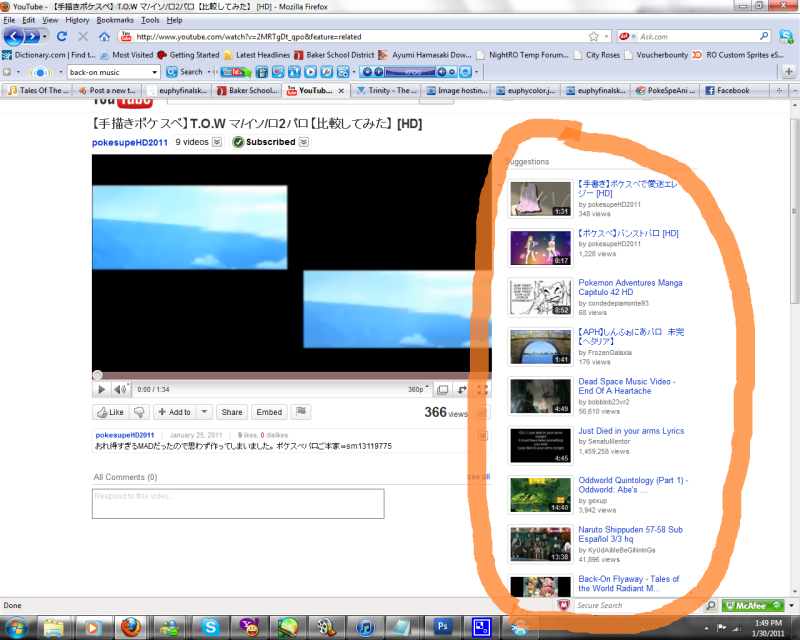800x640 pixels.
Task: Click the McAfee shield icon in status bar
Action: pos(563,605)
